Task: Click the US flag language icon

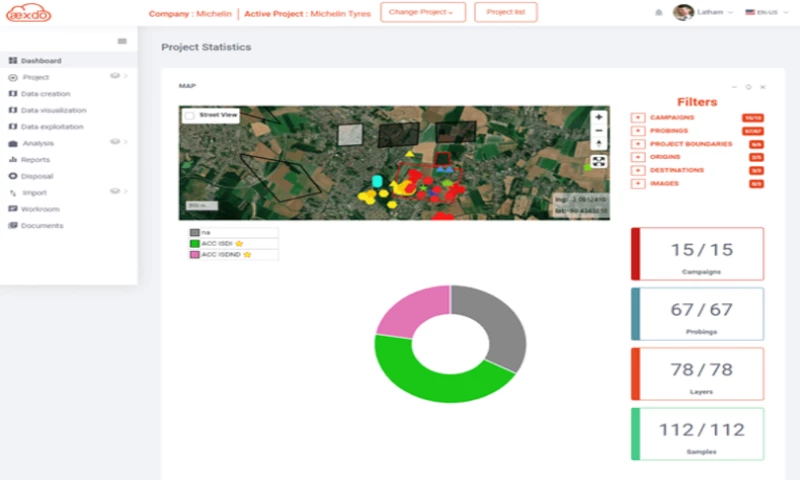Action: [x=750, y=12]
